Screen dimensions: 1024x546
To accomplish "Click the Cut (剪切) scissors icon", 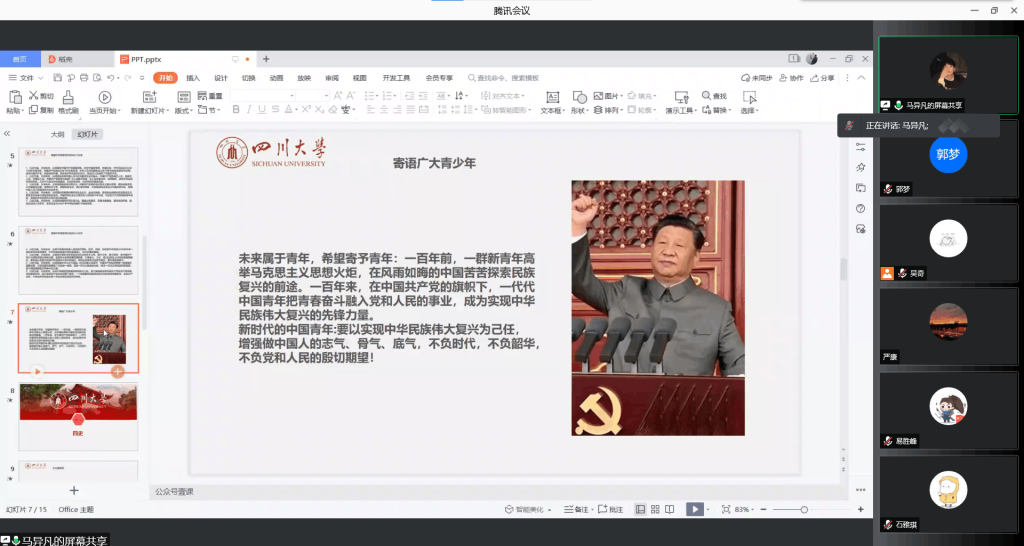I will point(41,96).
